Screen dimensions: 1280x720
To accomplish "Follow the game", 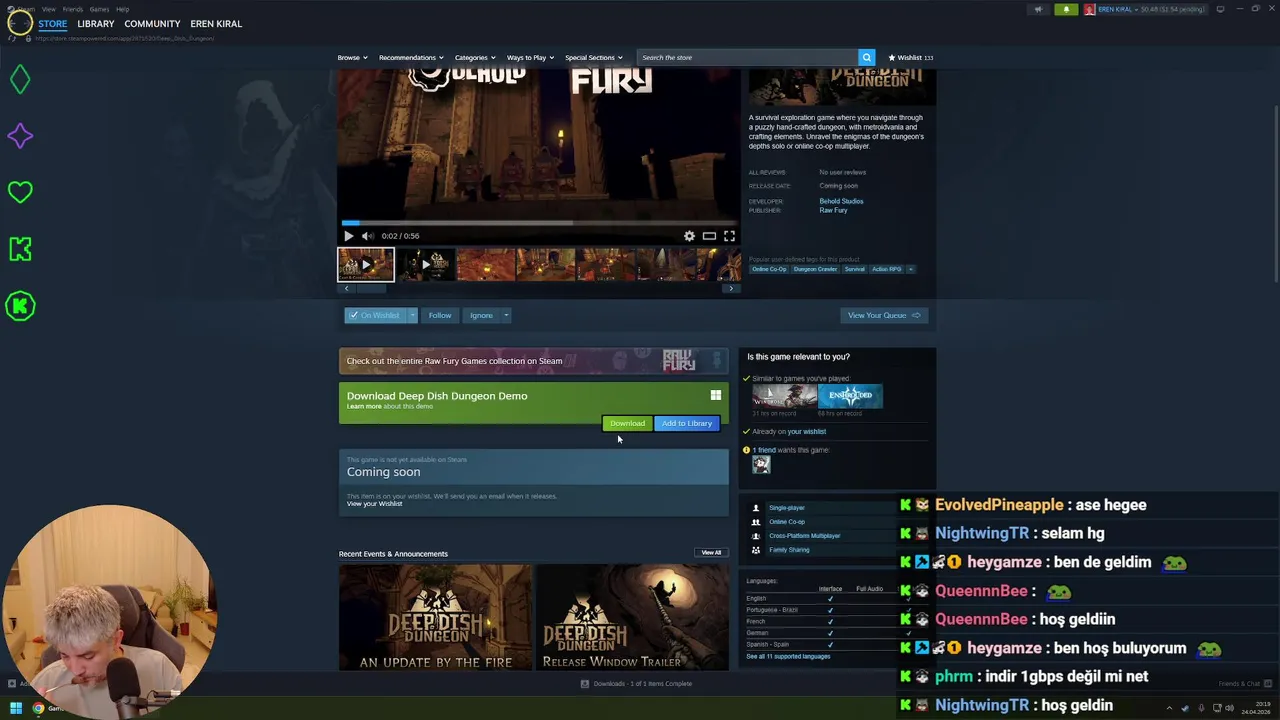I will coord(440,315).
